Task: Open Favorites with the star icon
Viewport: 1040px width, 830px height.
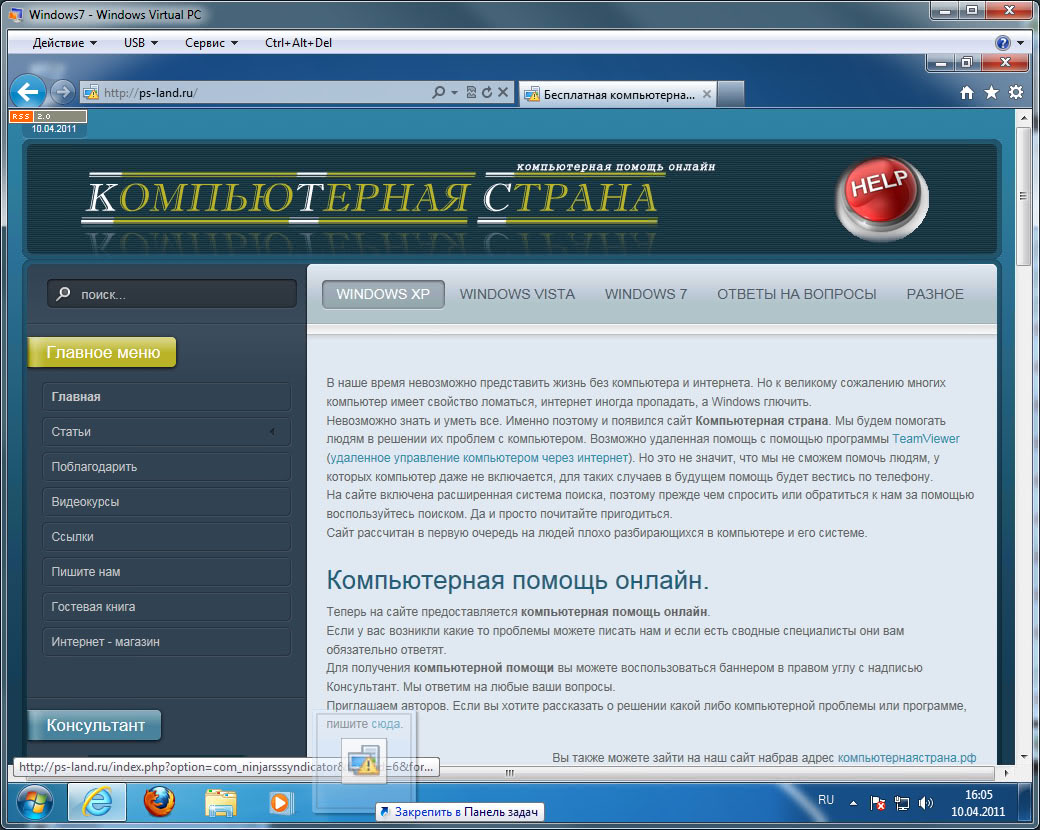Action: pyautogui.click(x=992, y=92)
